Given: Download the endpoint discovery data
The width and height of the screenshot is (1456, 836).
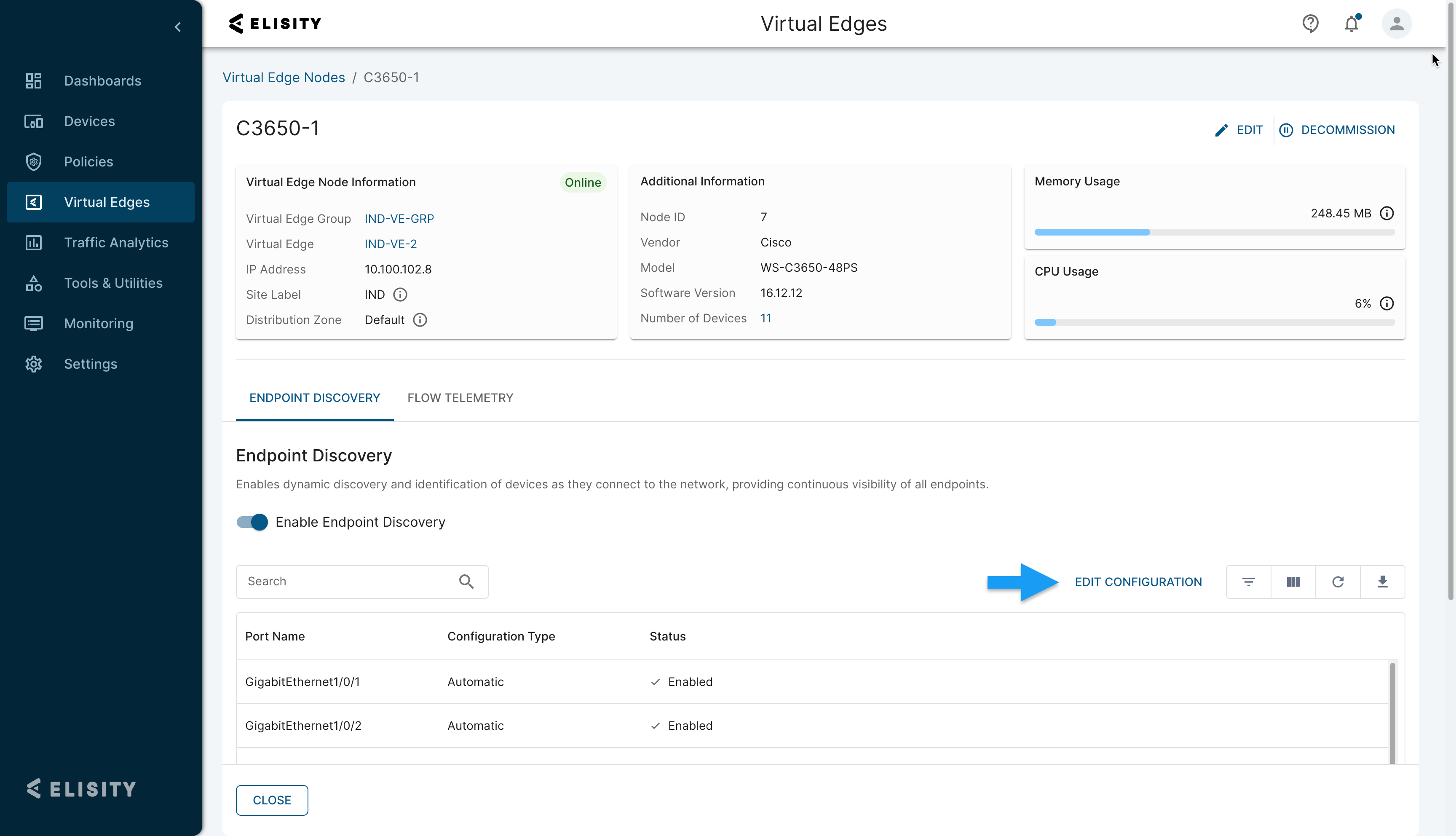Looking at the screenshot, I should [1383, 581].
